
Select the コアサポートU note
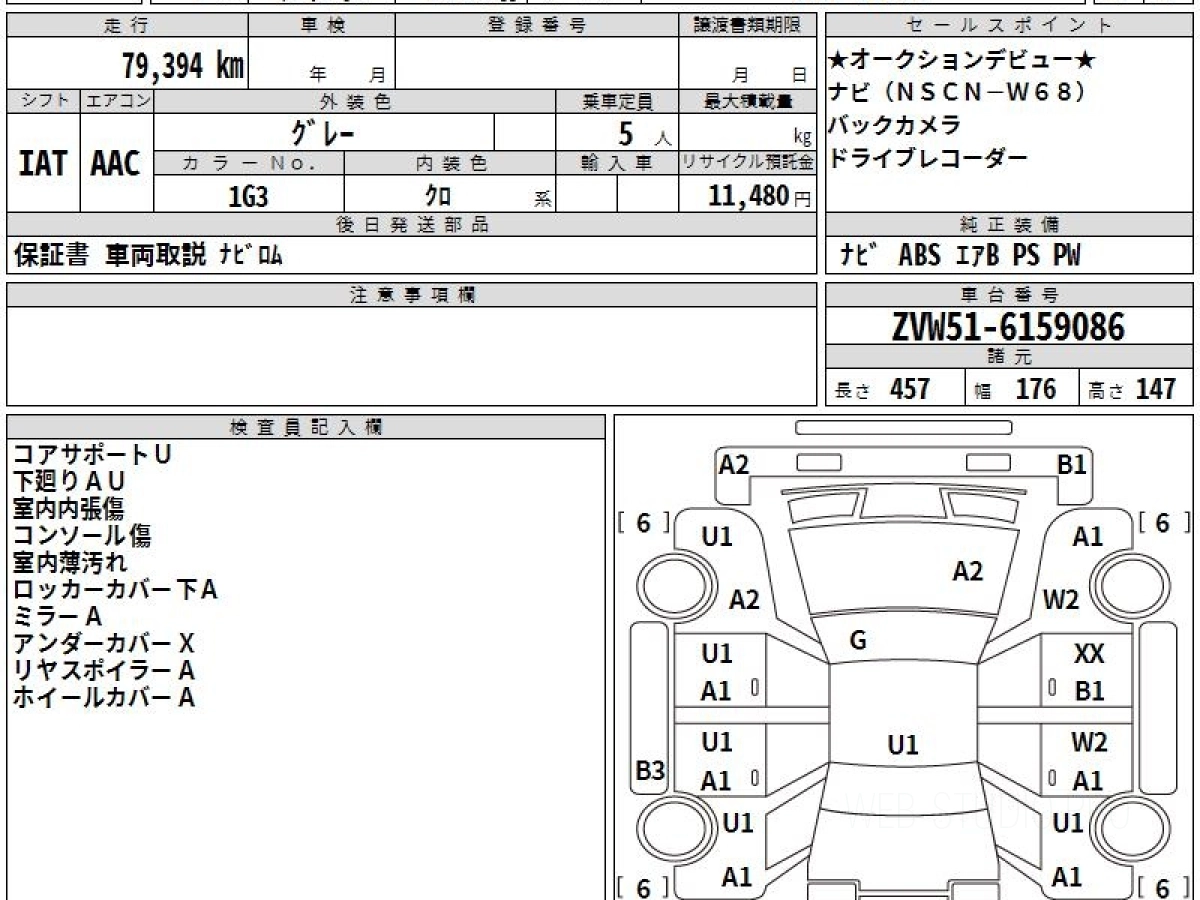(x=92, y=454)
